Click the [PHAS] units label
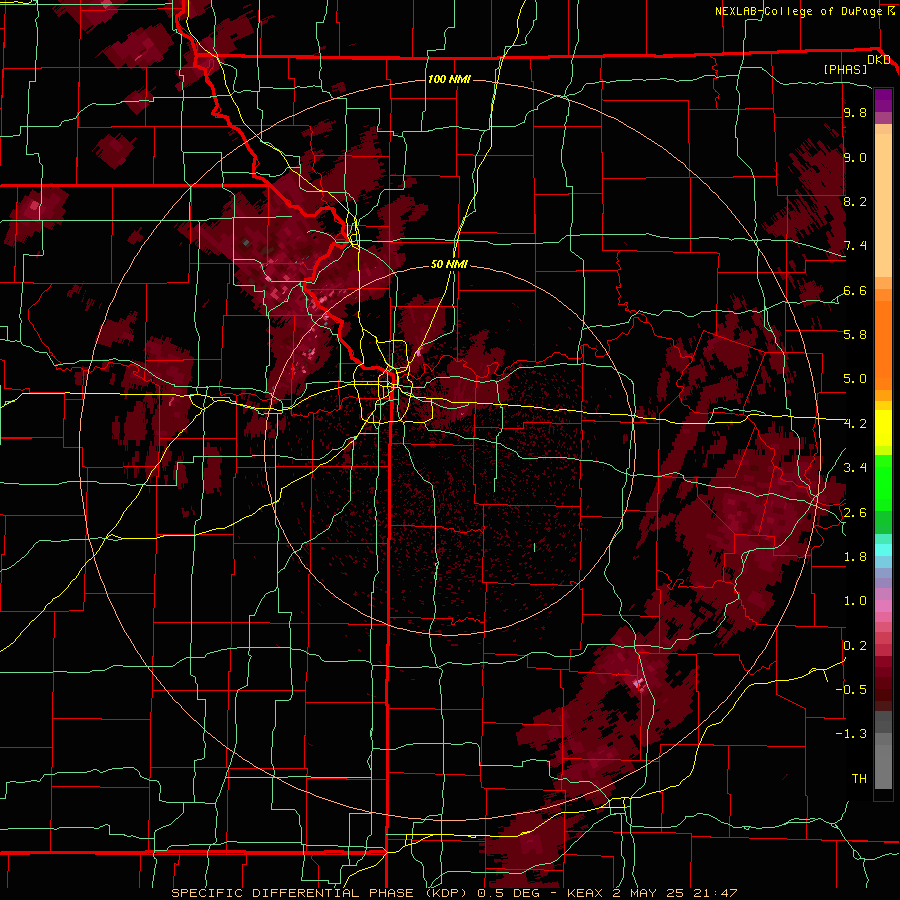900x900 pixels. 845,69
